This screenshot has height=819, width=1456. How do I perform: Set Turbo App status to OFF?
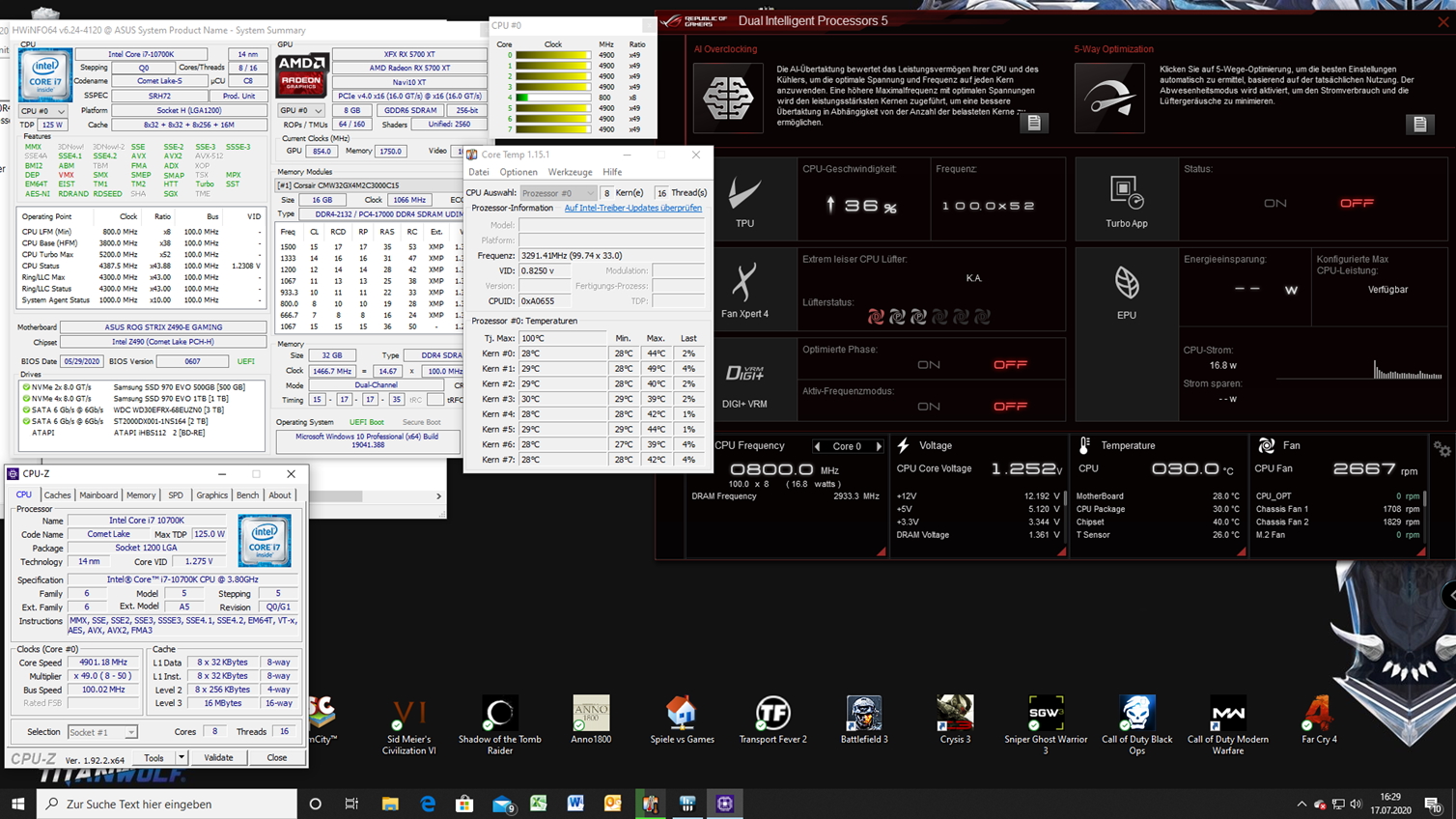(1357, 203)
